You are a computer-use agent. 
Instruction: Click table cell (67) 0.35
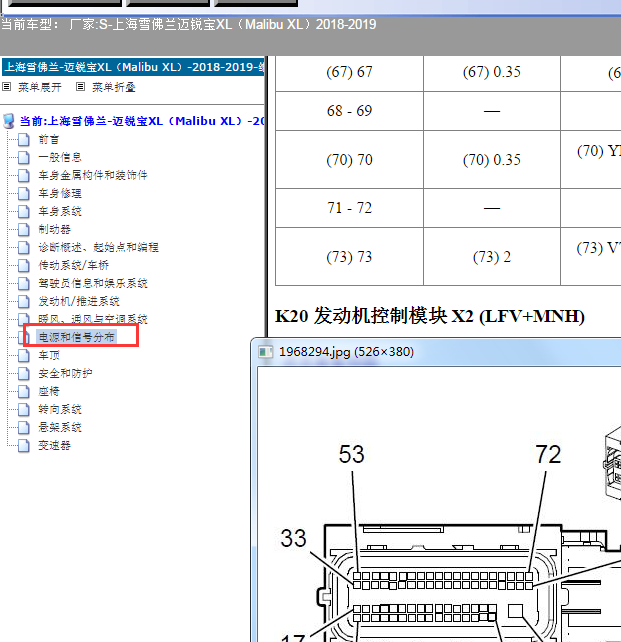point(492,72)
